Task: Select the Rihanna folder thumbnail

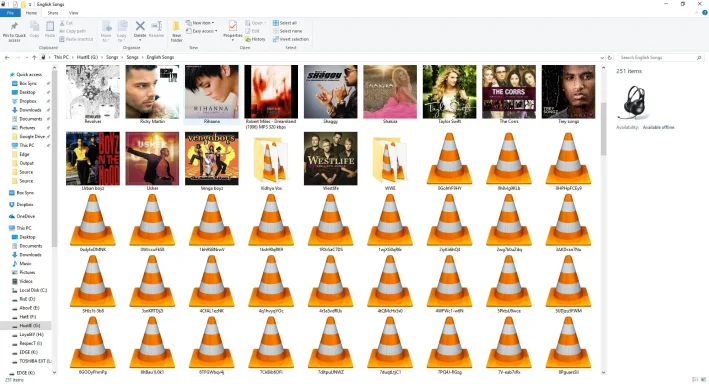Action: click(x=212, y=94)
